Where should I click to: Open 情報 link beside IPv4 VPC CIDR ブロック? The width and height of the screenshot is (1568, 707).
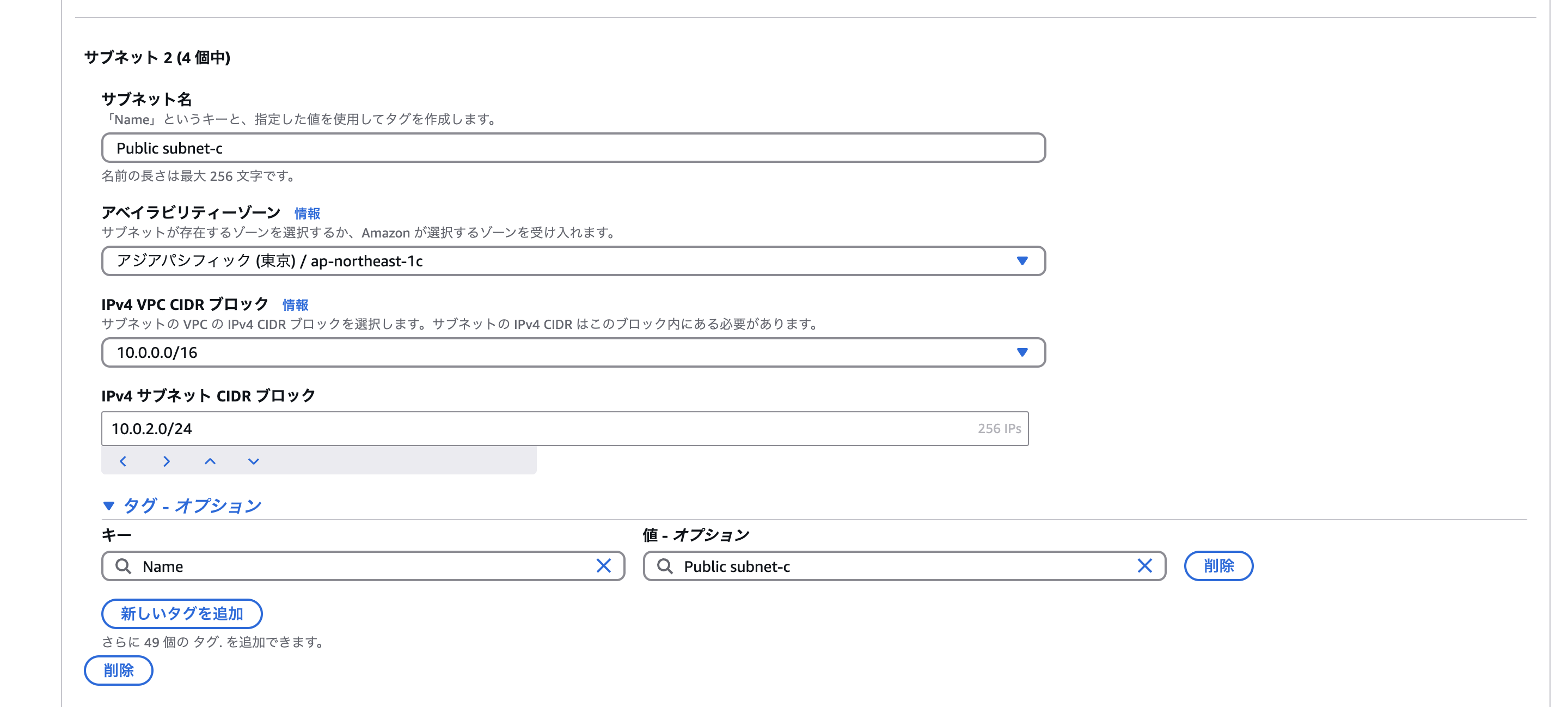[295, 304]
